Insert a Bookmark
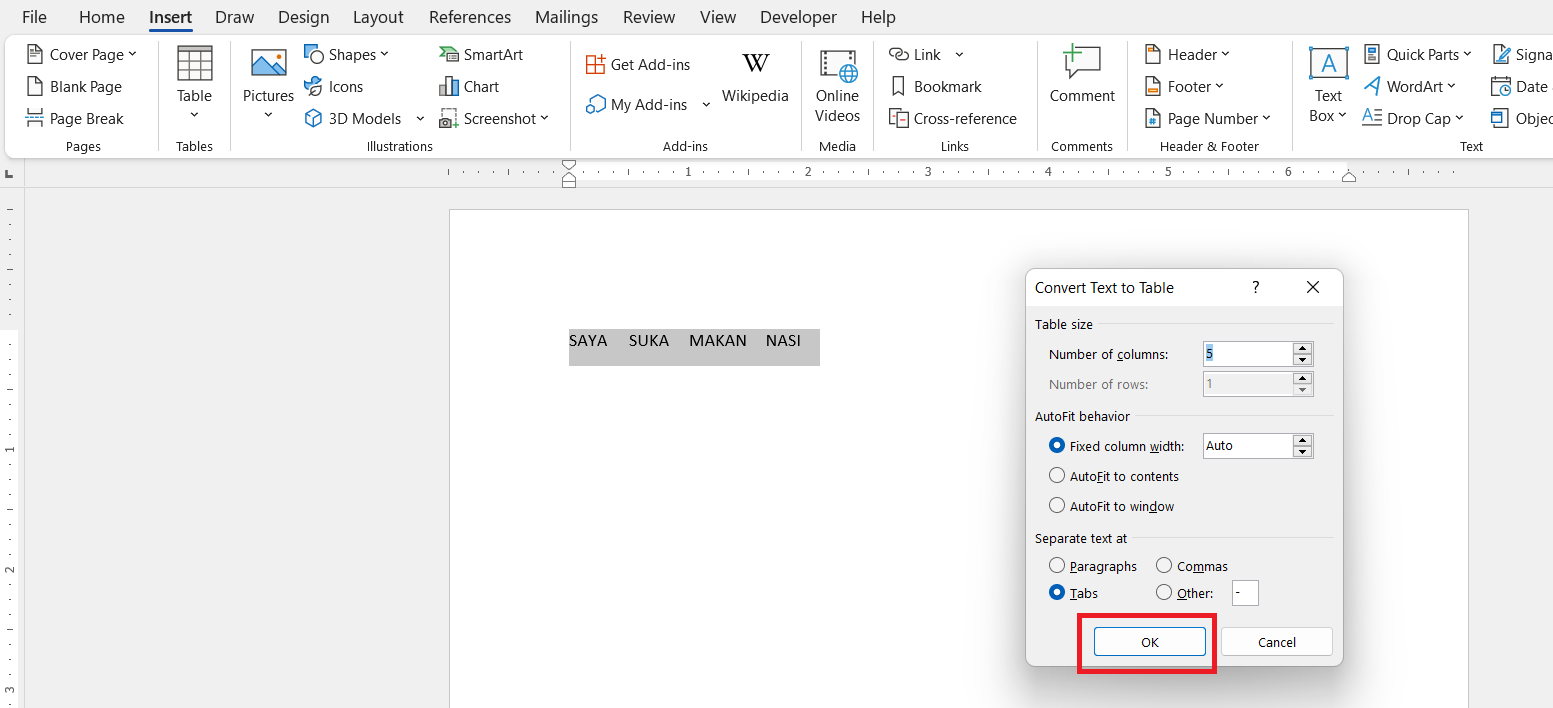The height and width of the screenshot is (708, 1553). coord(936,87)
